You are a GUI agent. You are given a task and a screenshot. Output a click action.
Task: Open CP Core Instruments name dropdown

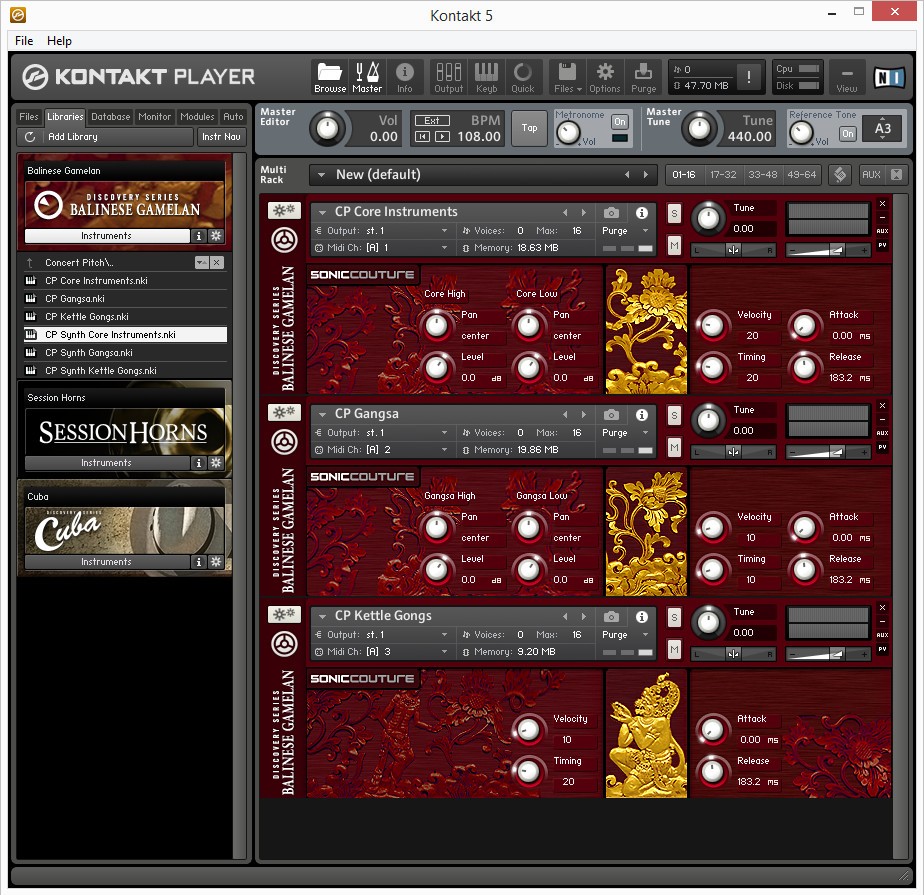pos(322,212)
